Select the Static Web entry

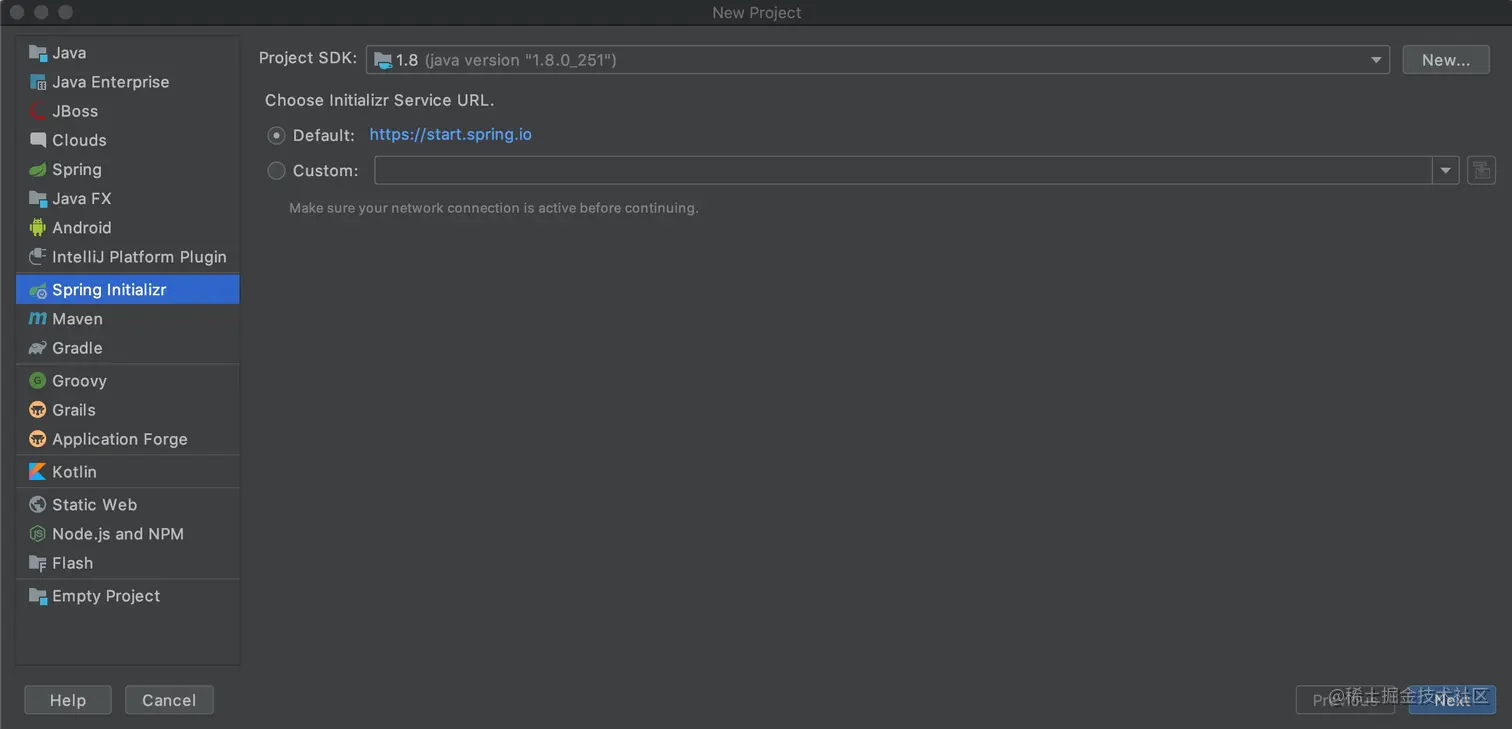coord(128,504)
